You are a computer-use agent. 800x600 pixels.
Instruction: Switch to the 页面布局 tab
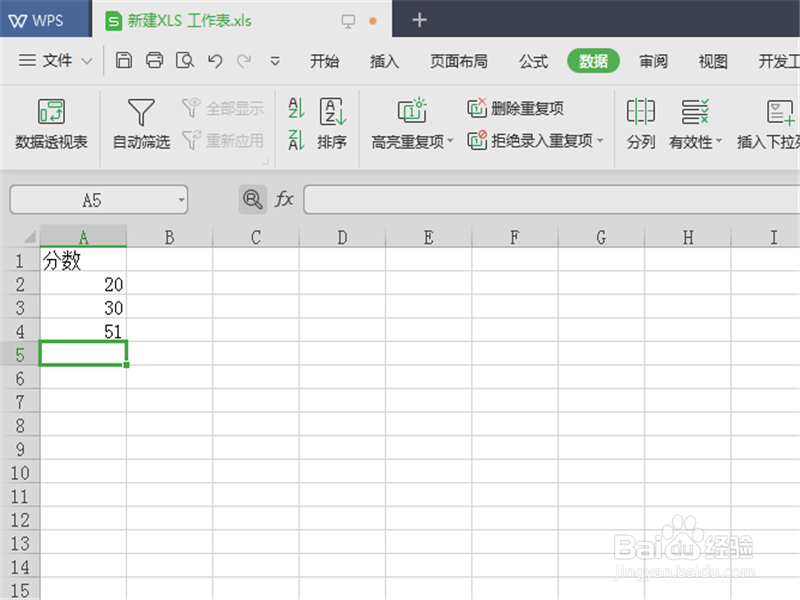coord(459,62)
